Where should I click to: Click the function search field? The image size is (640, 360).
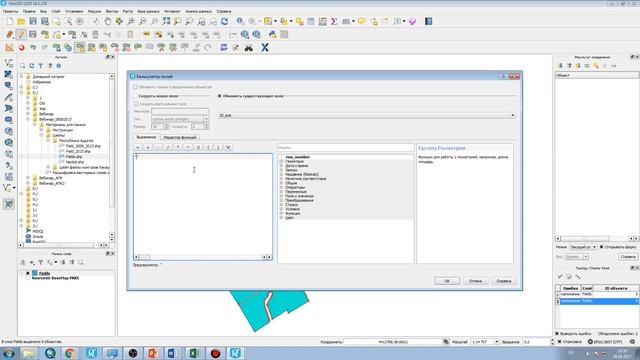point(346,147)
